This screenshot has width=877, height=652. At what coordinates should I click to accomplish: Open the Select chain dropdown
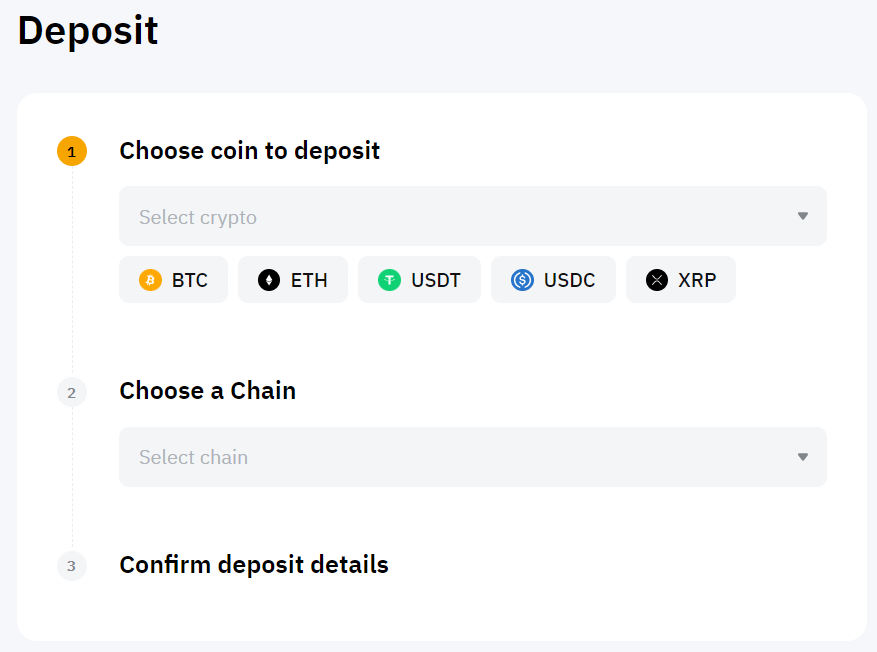[472, 457]
